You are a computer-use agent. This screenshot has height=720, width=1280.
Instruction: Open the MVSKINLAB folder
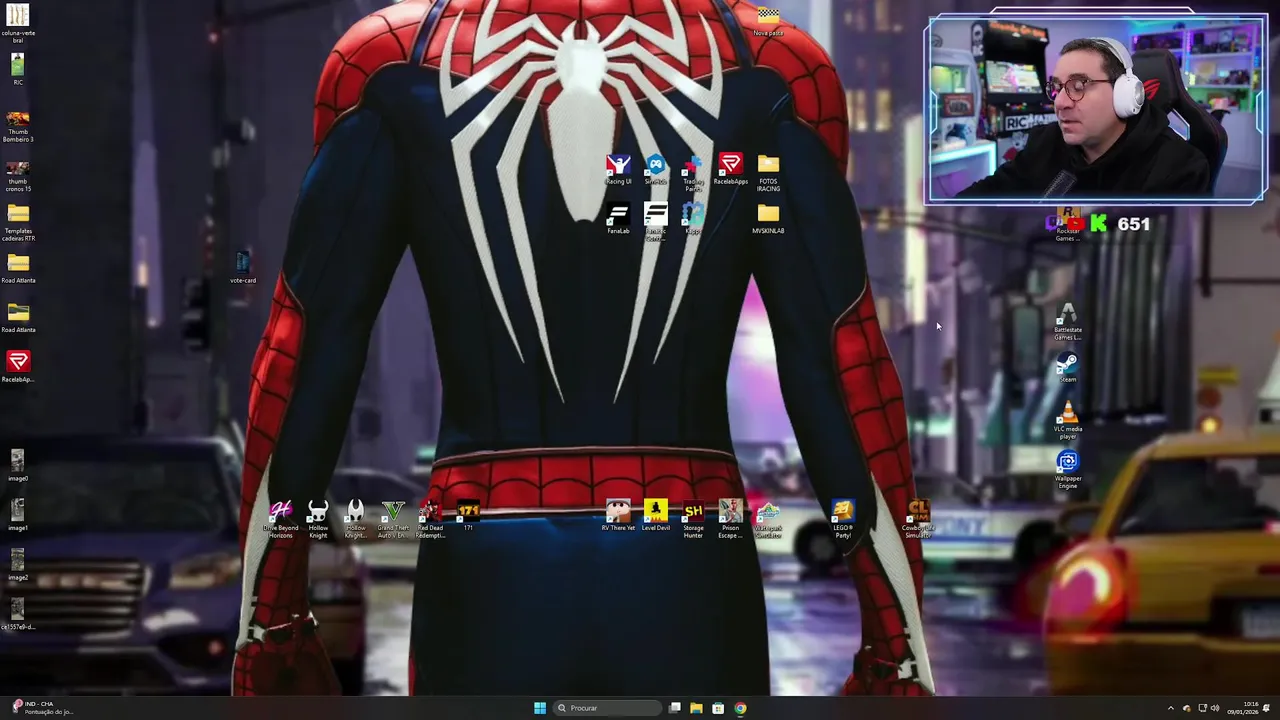click(x=768, y=219)
